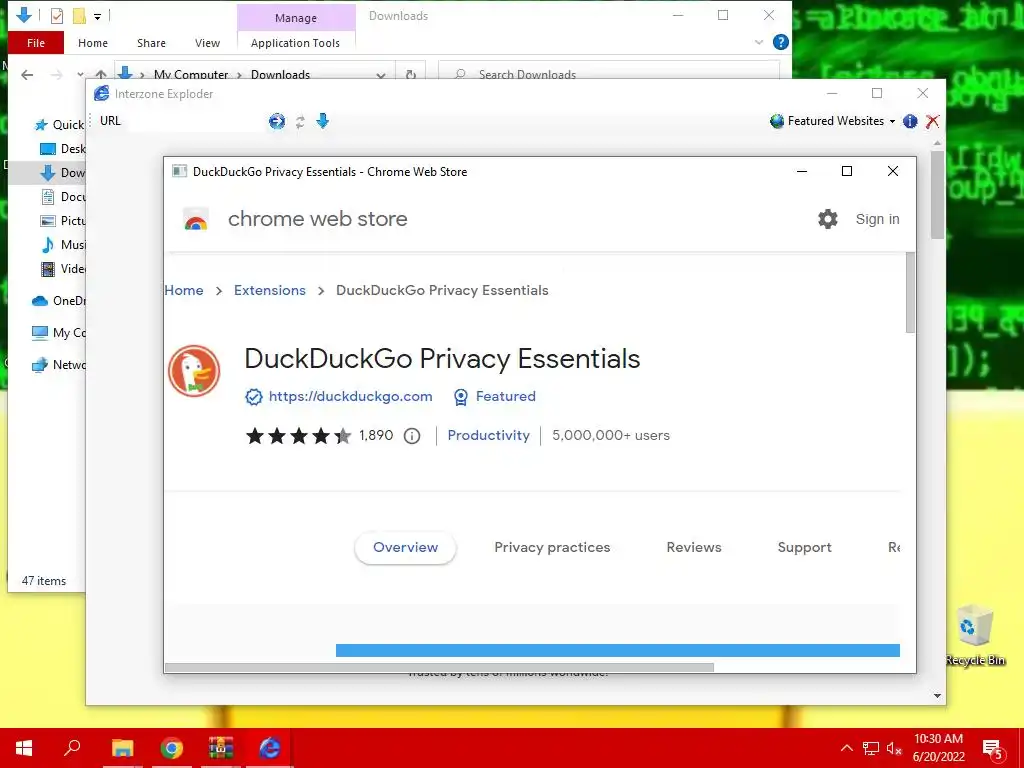Open WinRAR from the taskbar
Image resolution: width=1024 pixels, height=768 pixels.
click(x=221, y=748)
